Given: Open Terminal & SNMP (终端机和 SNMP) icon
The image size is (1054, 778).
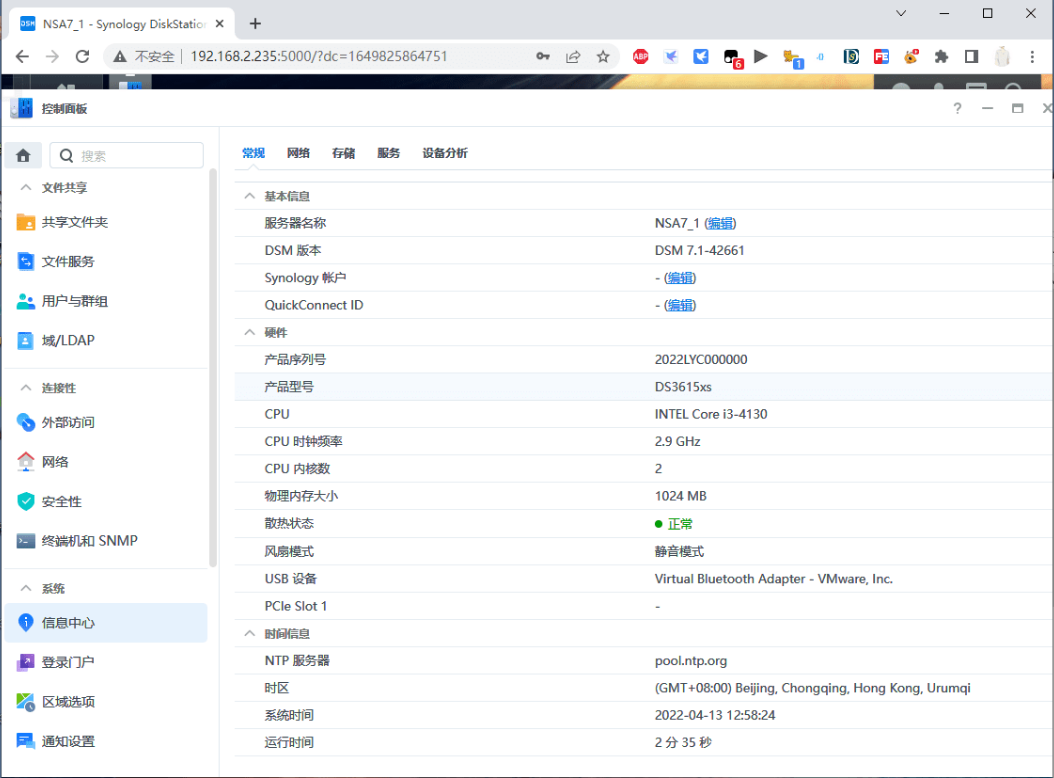Looking at the screenshot, I should pos(26,541).
